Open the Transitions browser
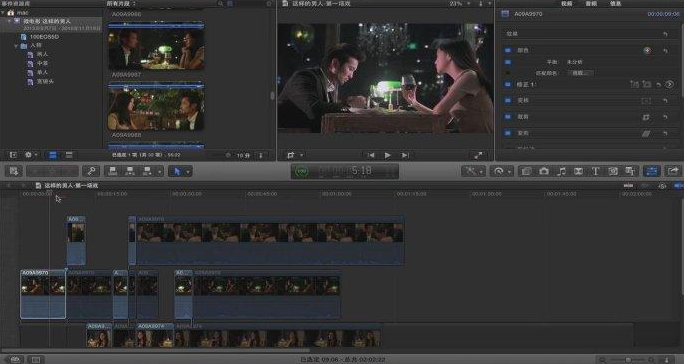The image size is (684, 364). [x=578, y=171]
